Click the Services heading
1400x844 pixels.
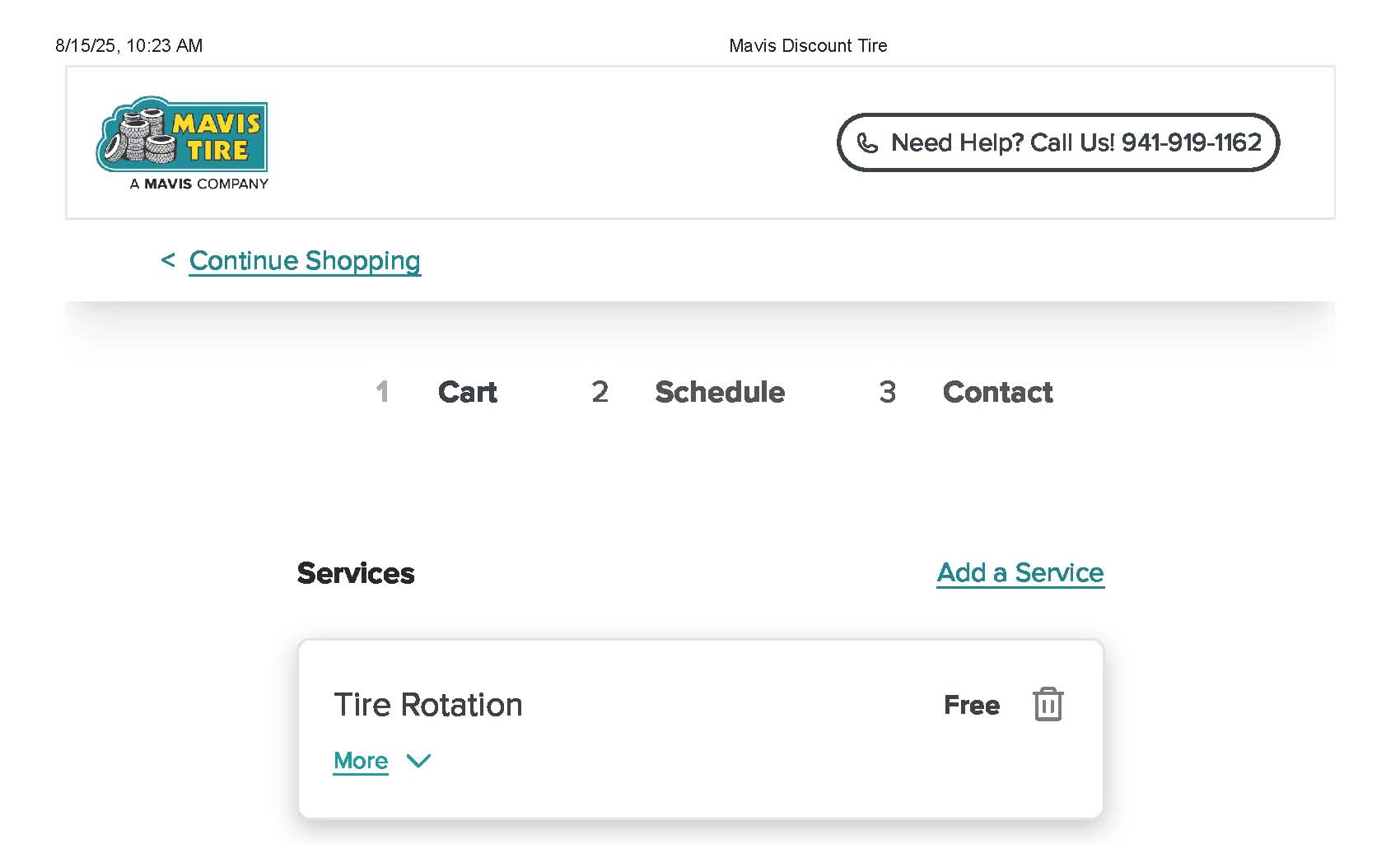click(x=356, y=573)
